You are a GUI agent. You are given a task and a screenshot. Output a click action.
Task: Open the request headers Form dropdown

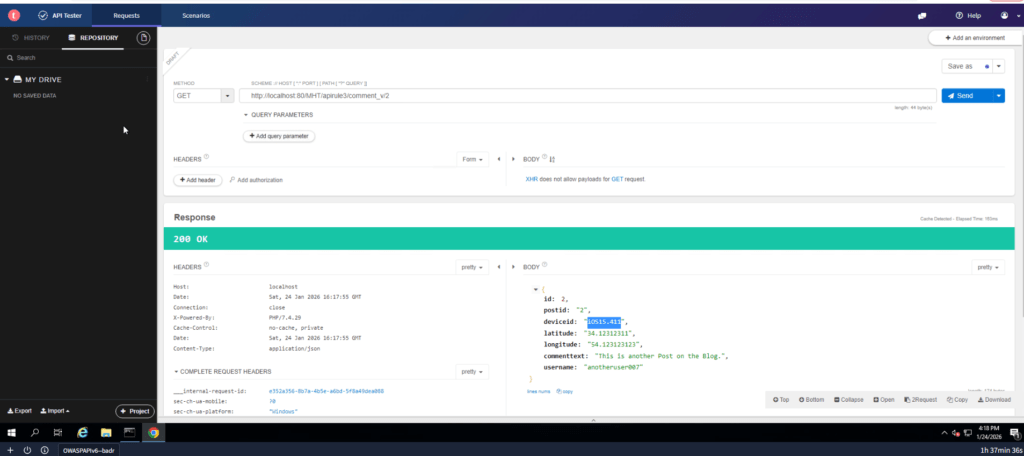coord(472,159)
